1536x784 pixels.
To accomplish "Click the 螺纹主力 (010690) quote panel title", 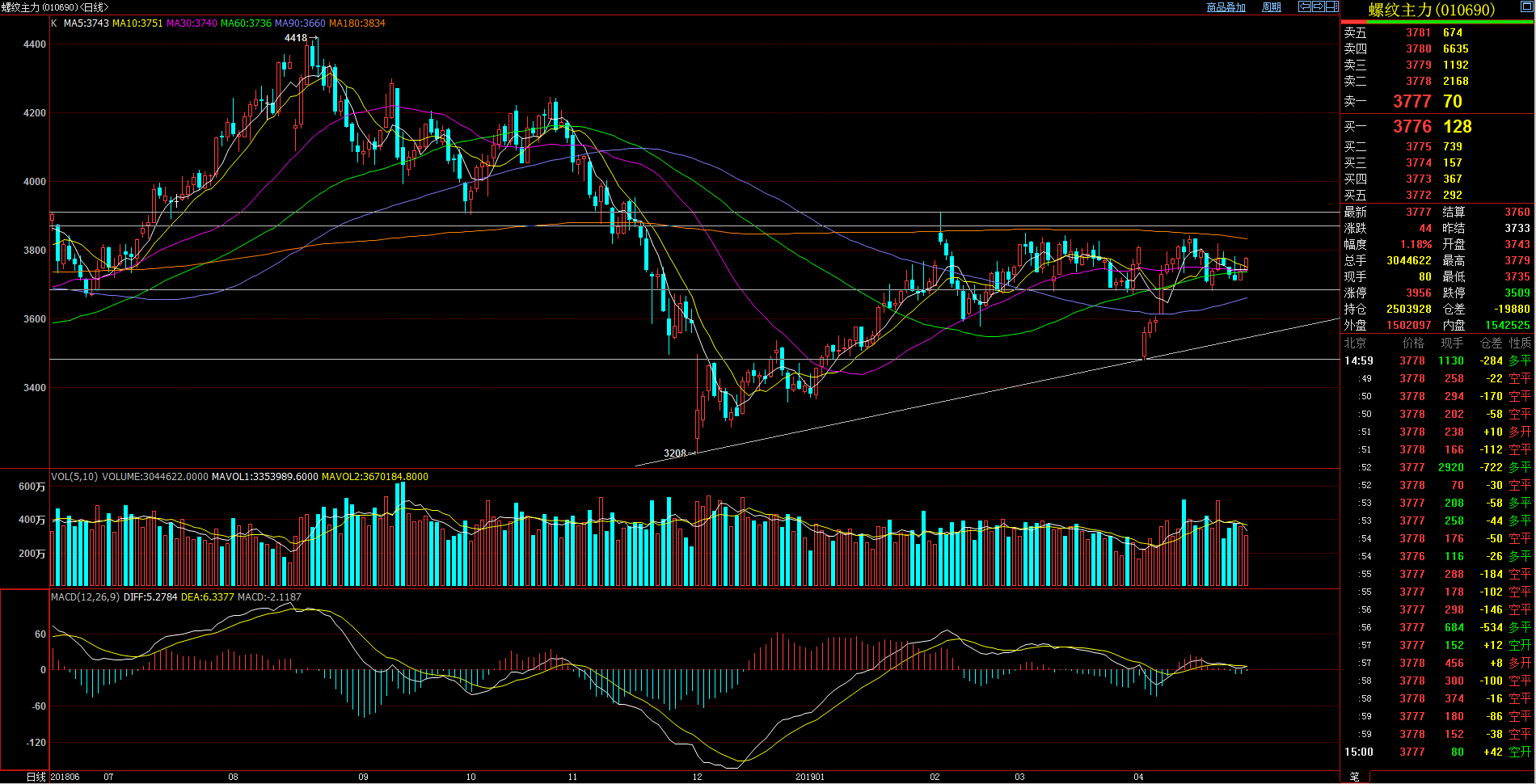I will click(1432, 11).
